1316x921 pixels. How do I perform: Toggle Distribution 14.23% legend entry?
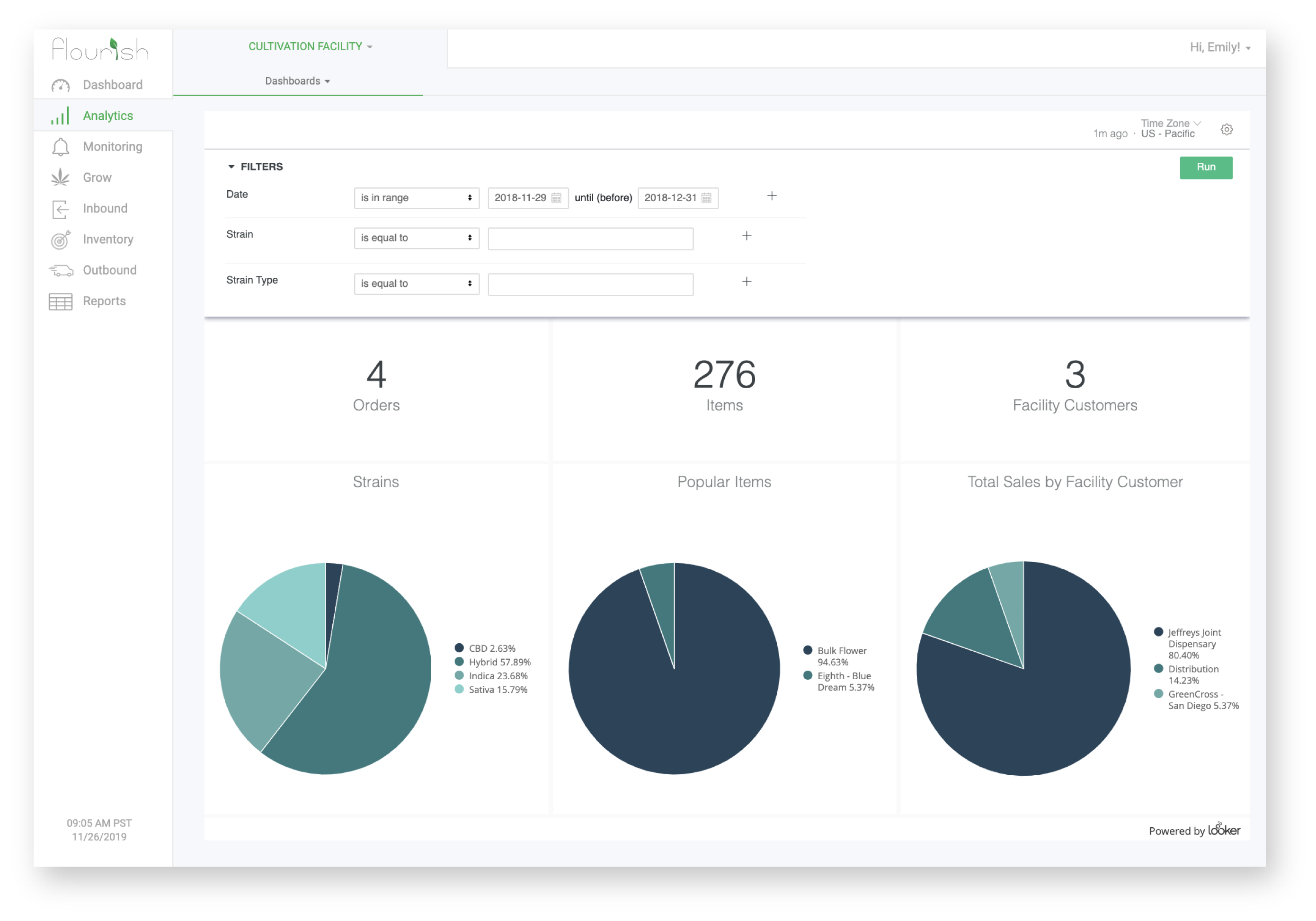(1186, 674)
